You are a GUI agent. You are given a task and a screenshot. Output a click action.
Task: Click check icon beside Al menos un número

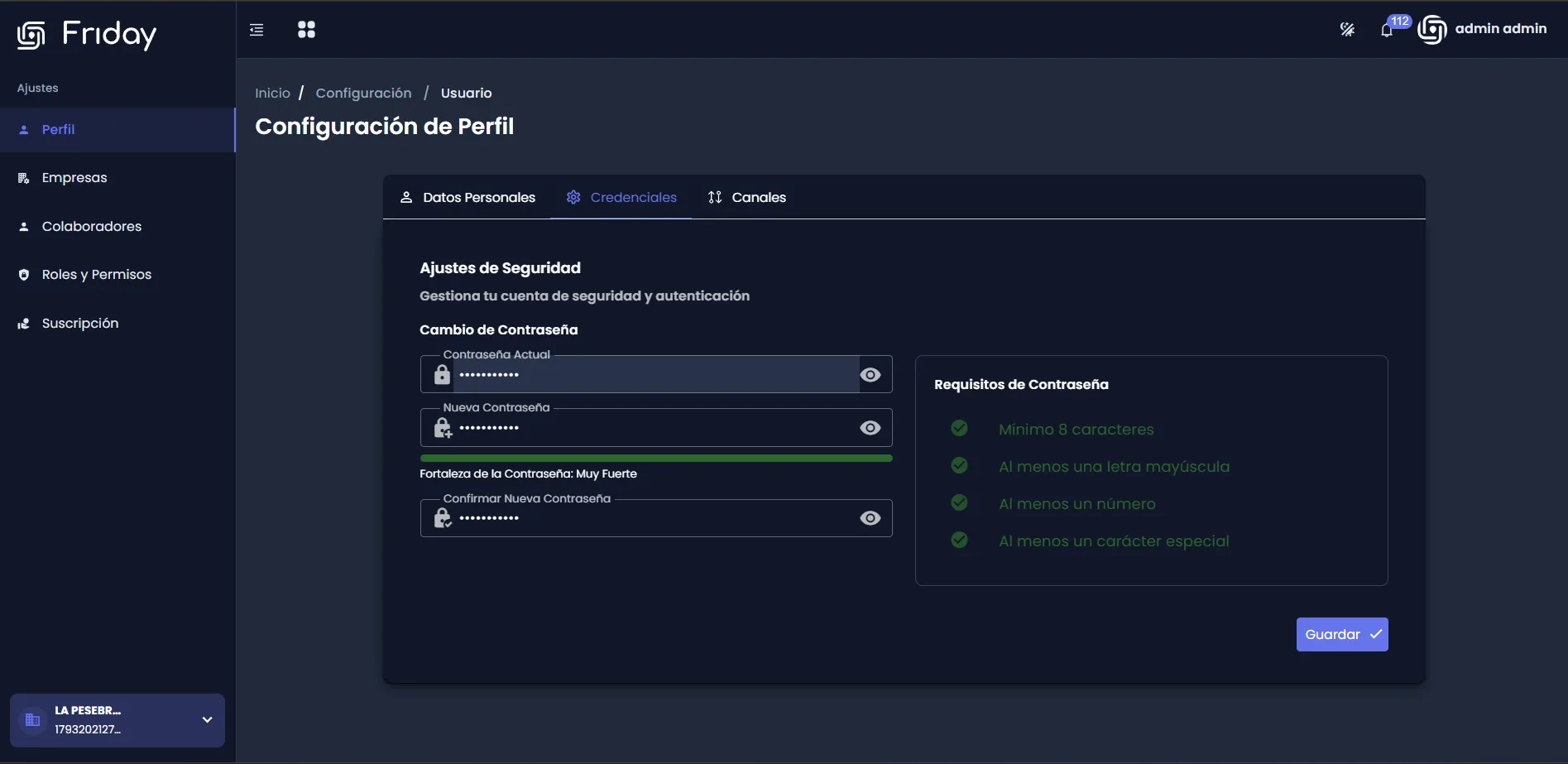960,502
